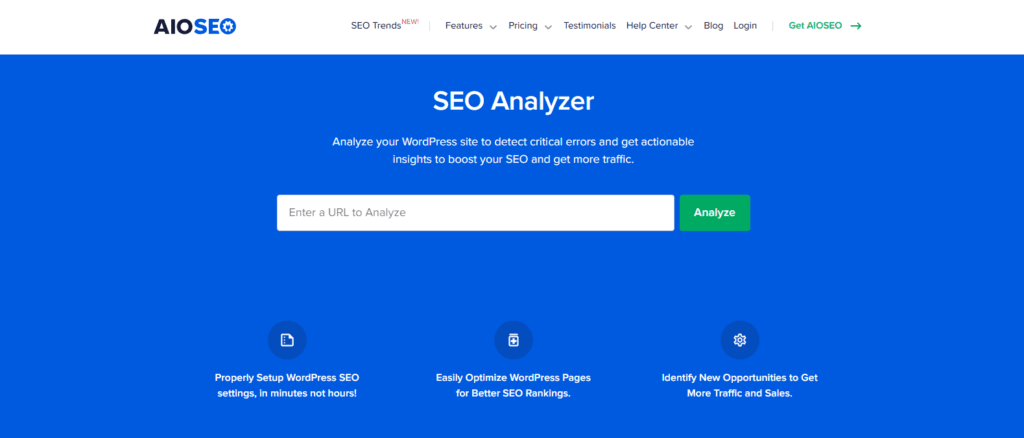The width and height of the screenshot is (1024, 438).
Task: Expand the Pricing dropdown chevron
Action: (x=548, y=27)
